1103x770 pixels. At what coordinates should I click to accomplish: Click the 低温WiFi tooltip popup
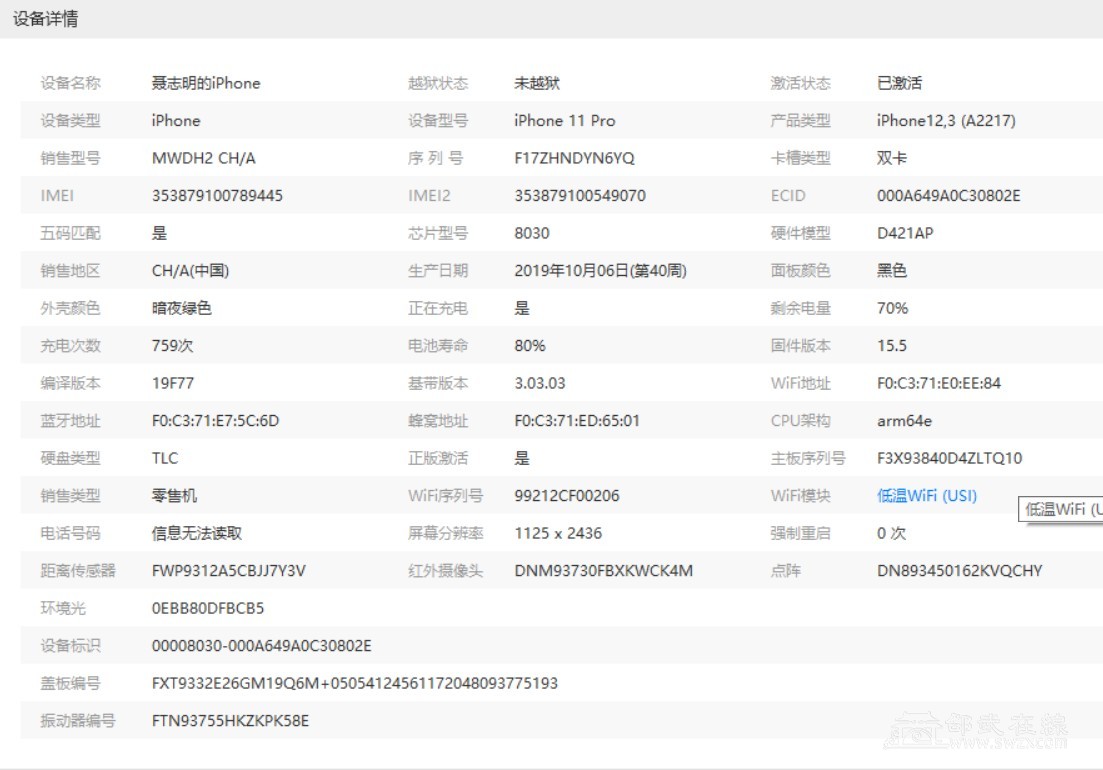point(1062,510)
